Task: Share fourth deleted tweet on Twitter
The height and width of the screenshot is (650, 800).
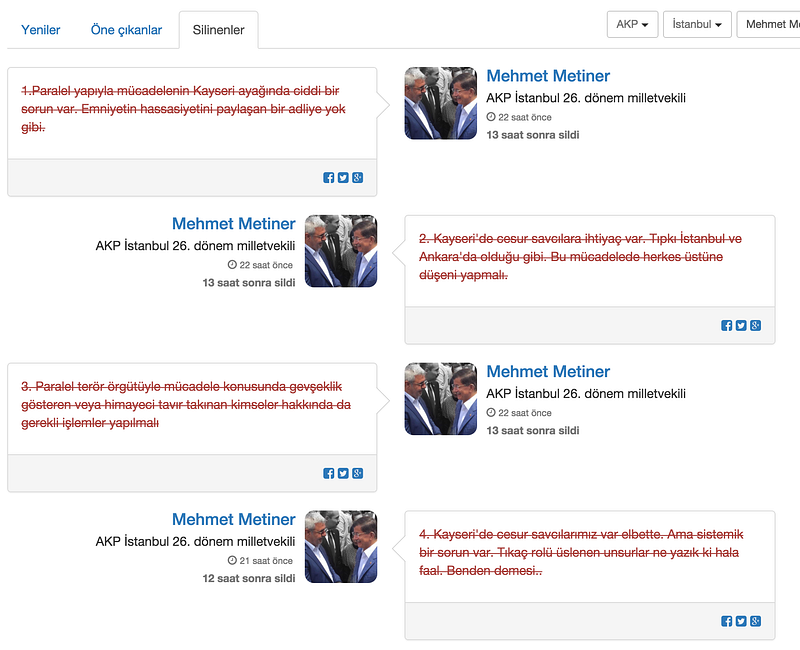Action: click(741, 621)
